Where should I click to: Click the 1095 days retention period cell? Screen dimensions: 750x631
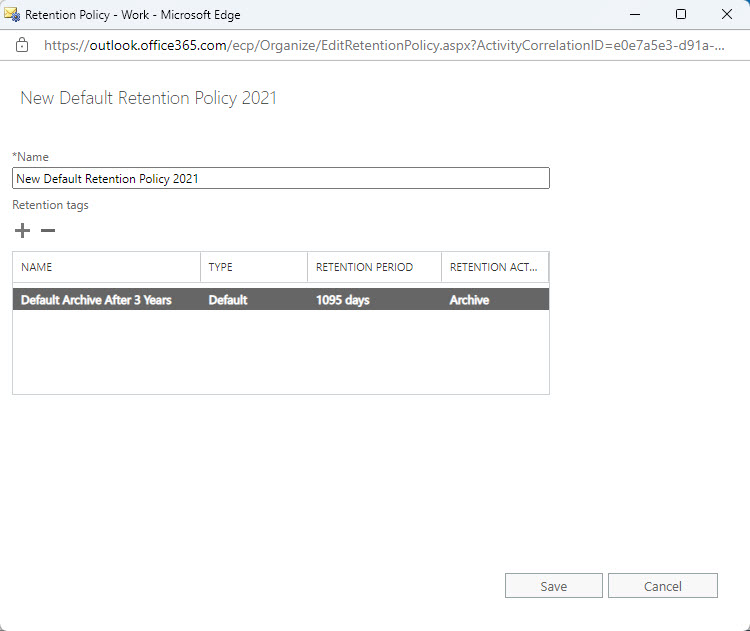(342, 300)
